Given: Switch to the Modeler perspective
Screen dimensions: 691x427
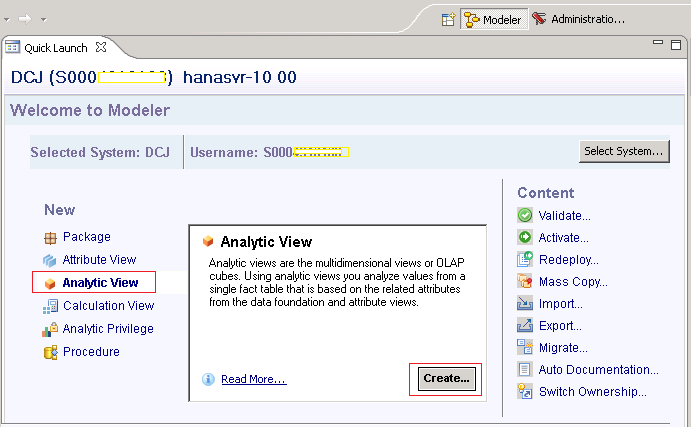Looking at the screenshot, I should point(494,19).
